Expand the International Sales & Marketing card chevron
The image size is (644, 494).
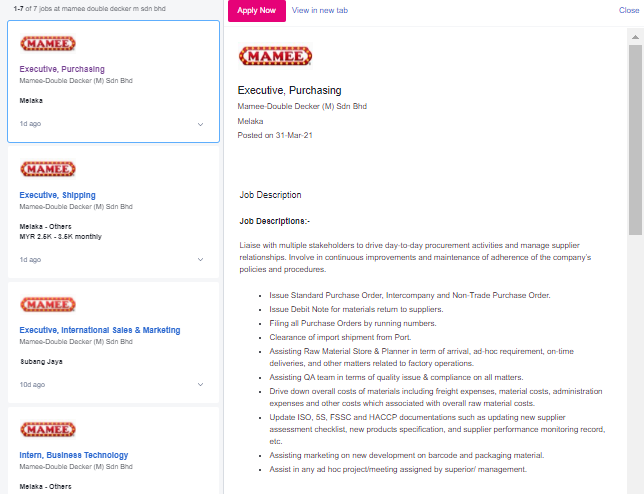(x=200, y=385)
